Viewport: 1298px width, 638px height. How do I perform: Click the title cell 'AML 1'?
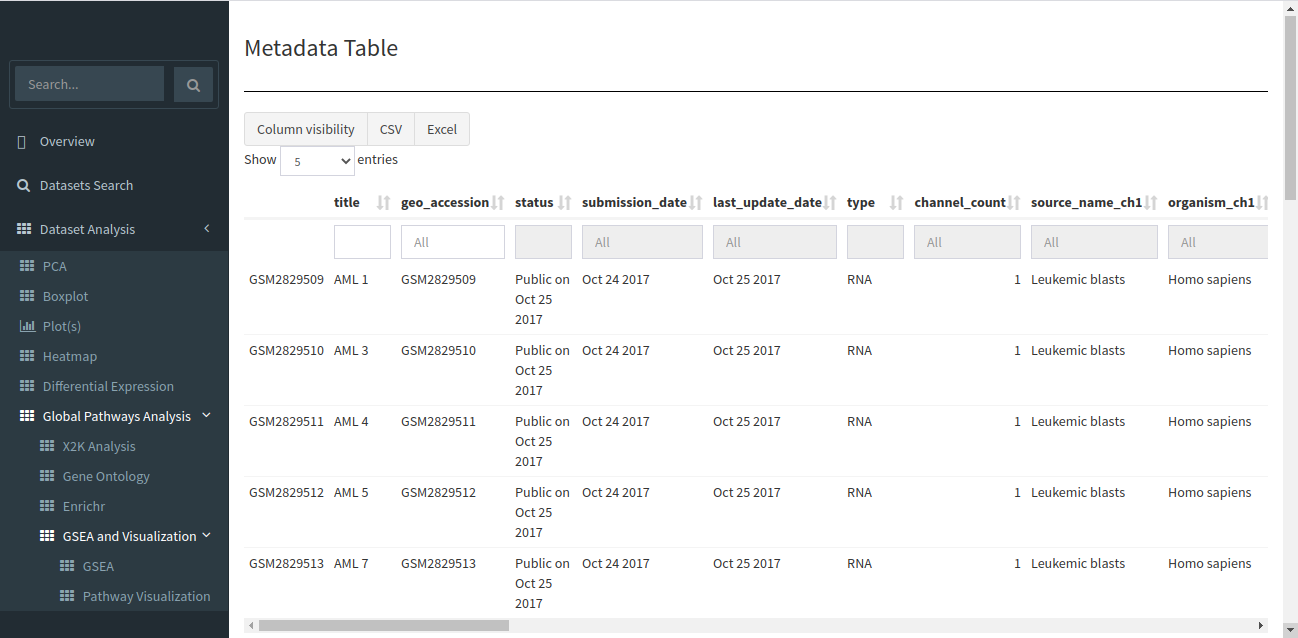click(x=351, y=280)
